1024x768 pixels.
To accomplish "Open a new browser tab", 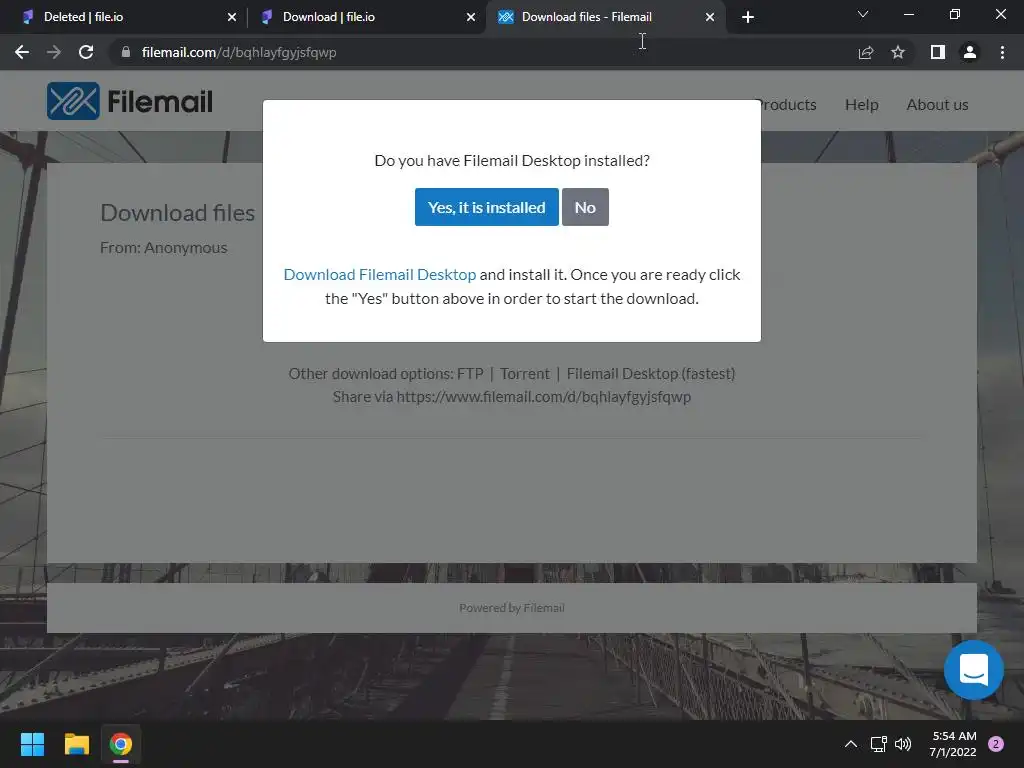I will [x=748, y=17].
